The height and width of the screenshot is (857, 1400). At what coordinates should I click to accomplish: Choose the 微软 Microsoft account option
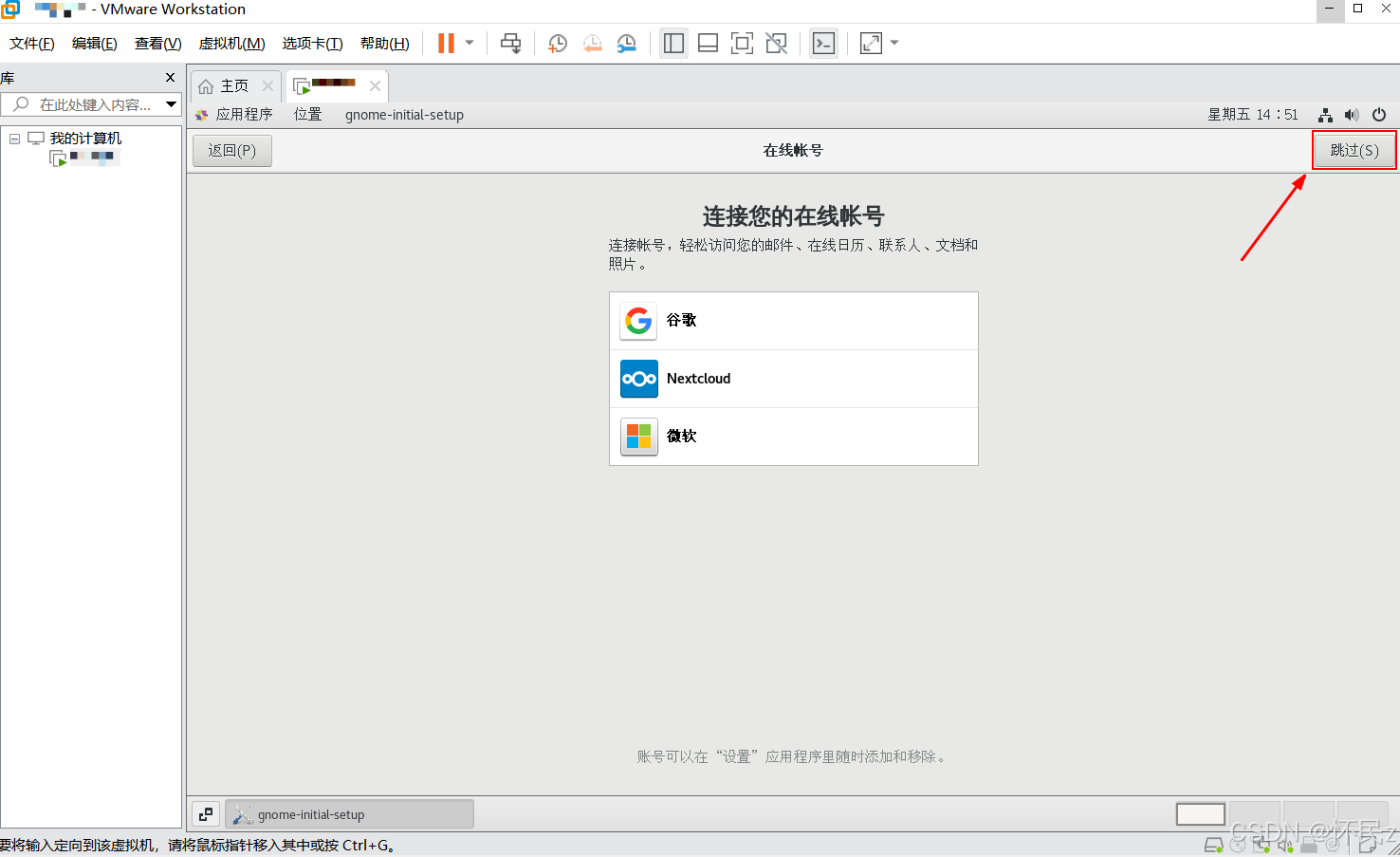(794, 437)
